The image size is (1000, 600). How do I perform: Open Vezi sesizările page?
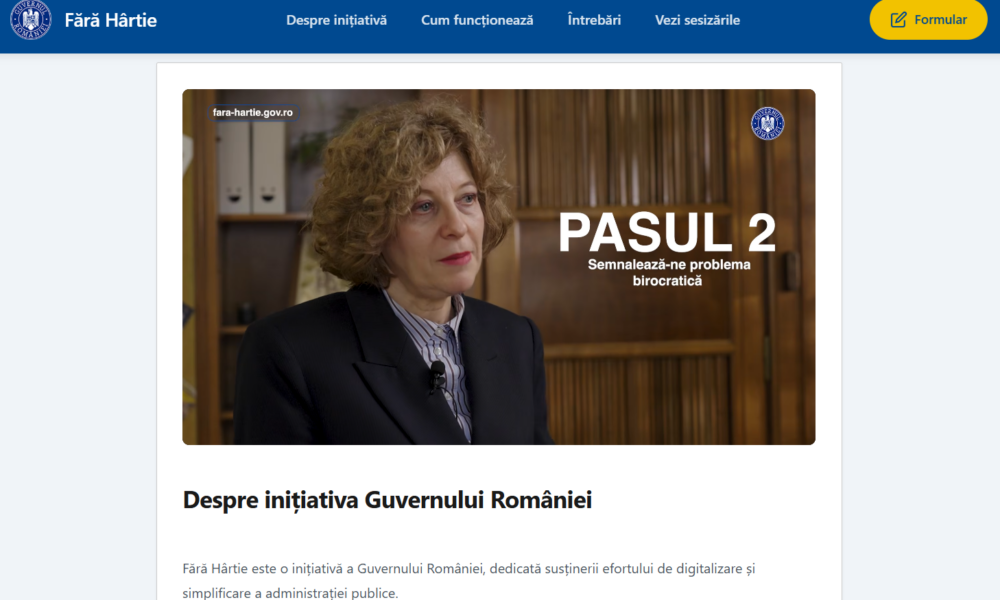697,20
